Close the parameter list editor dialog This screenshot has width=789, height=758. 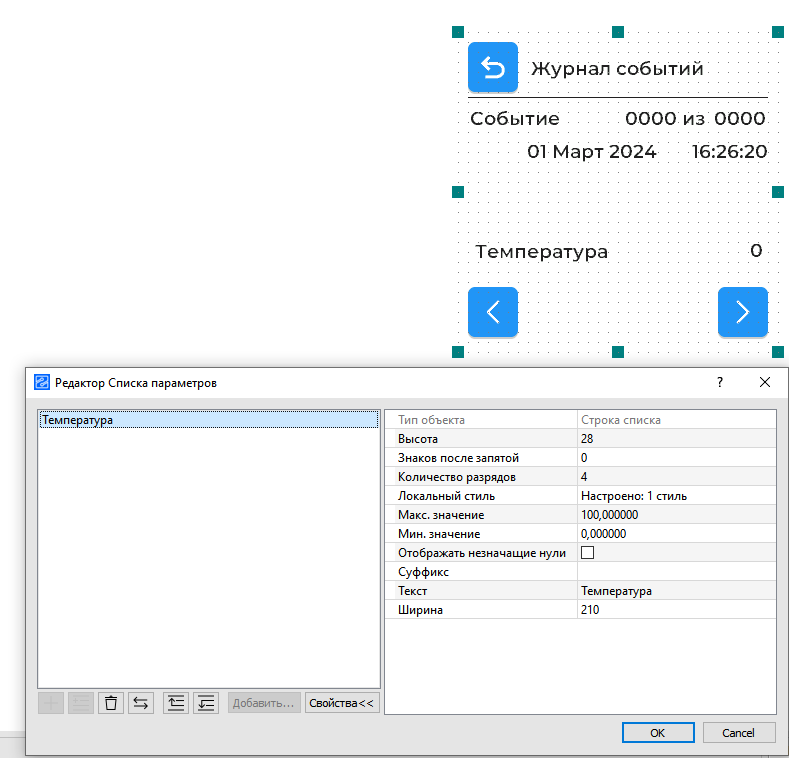click(x=765, y=382)
